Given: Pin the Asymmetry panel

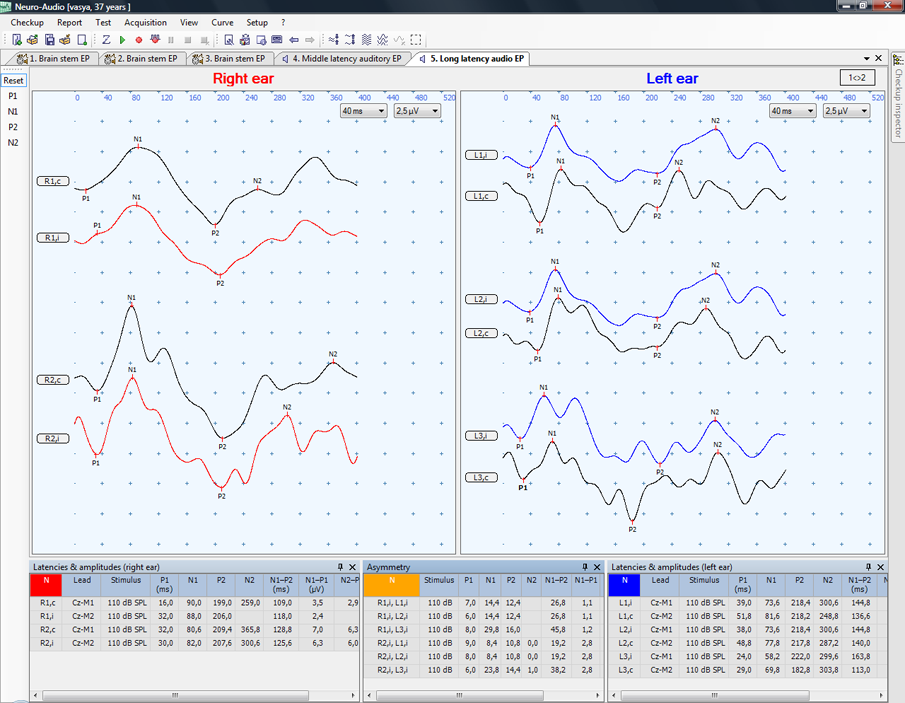Looking at the screenshot, I should (x=585, y=567).
